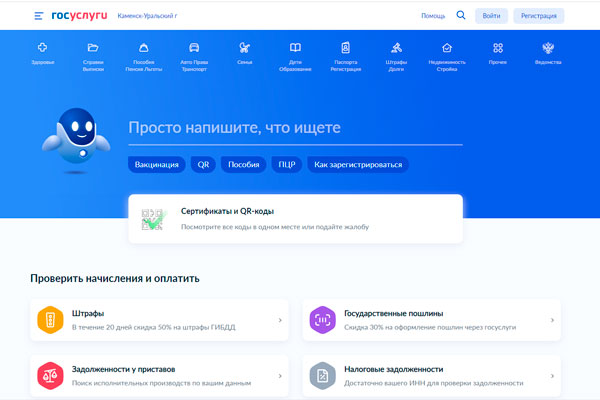
Task: Open the hamburger menu next to the Госуслуги logo
Action: pos(39,16)
